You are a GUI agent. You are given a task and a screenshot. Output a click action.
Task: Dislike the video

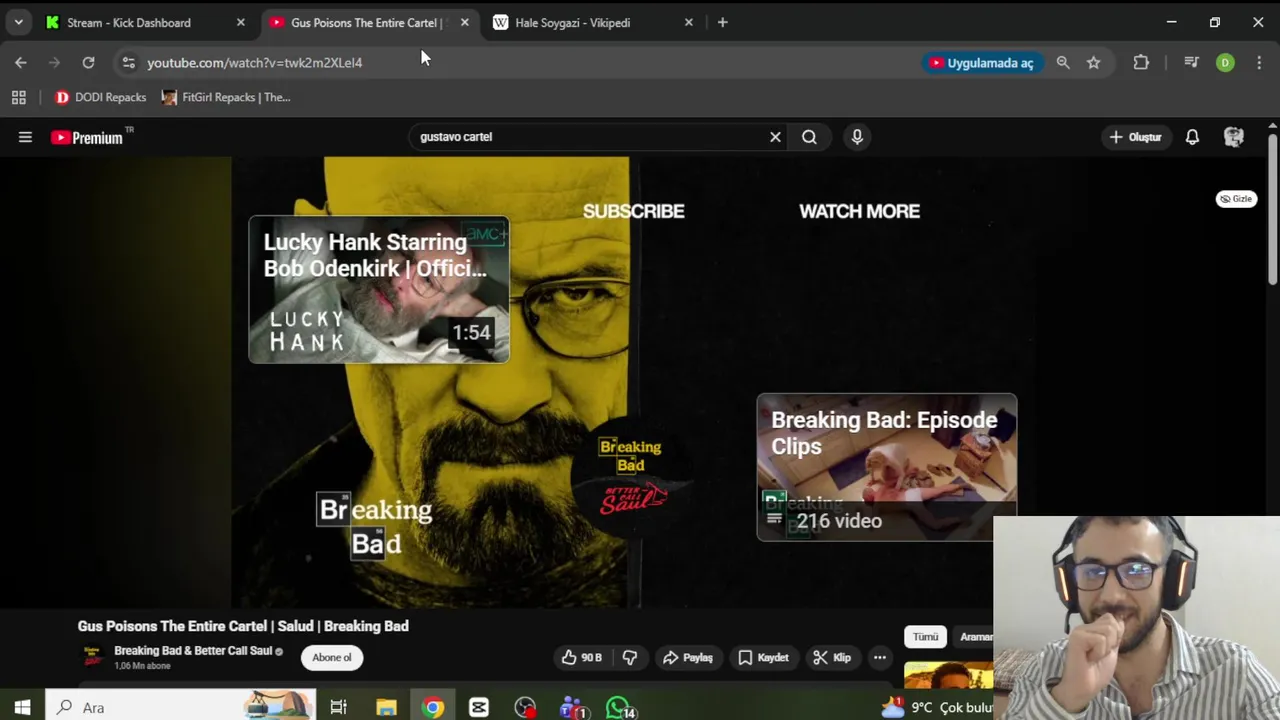630,657
